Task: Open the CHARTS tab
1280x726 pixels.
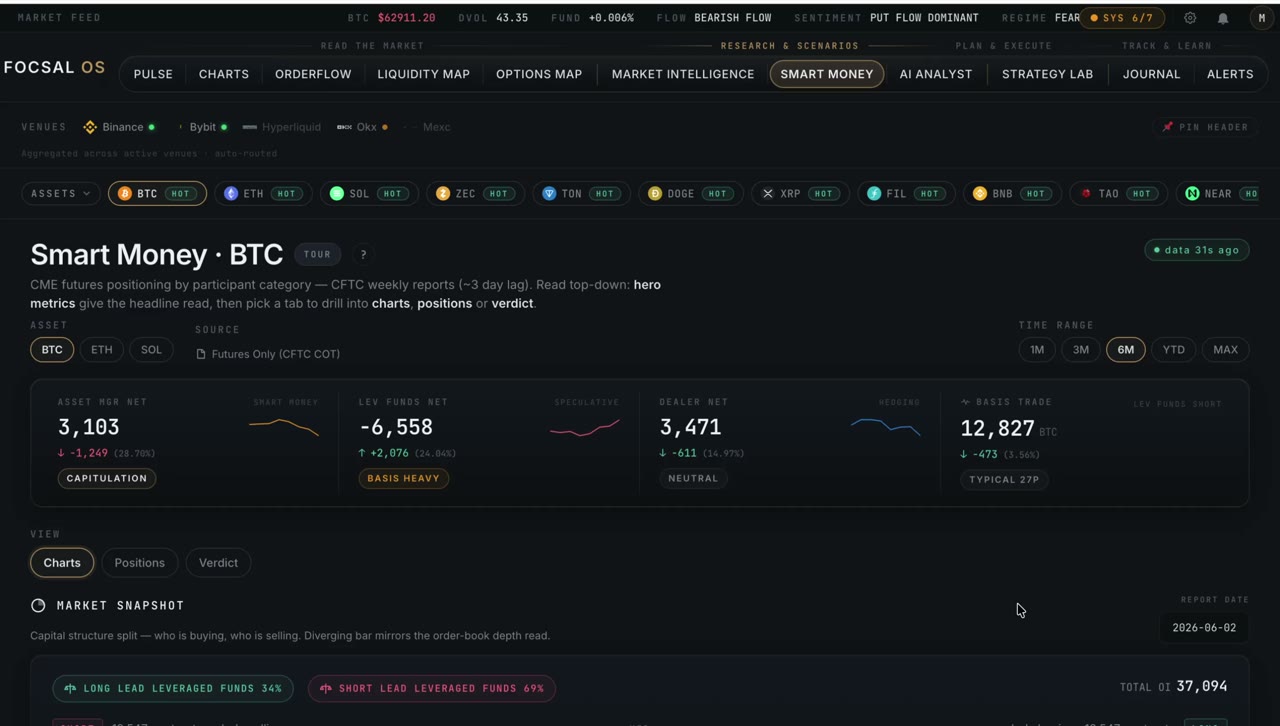Action: coord(224,74)
